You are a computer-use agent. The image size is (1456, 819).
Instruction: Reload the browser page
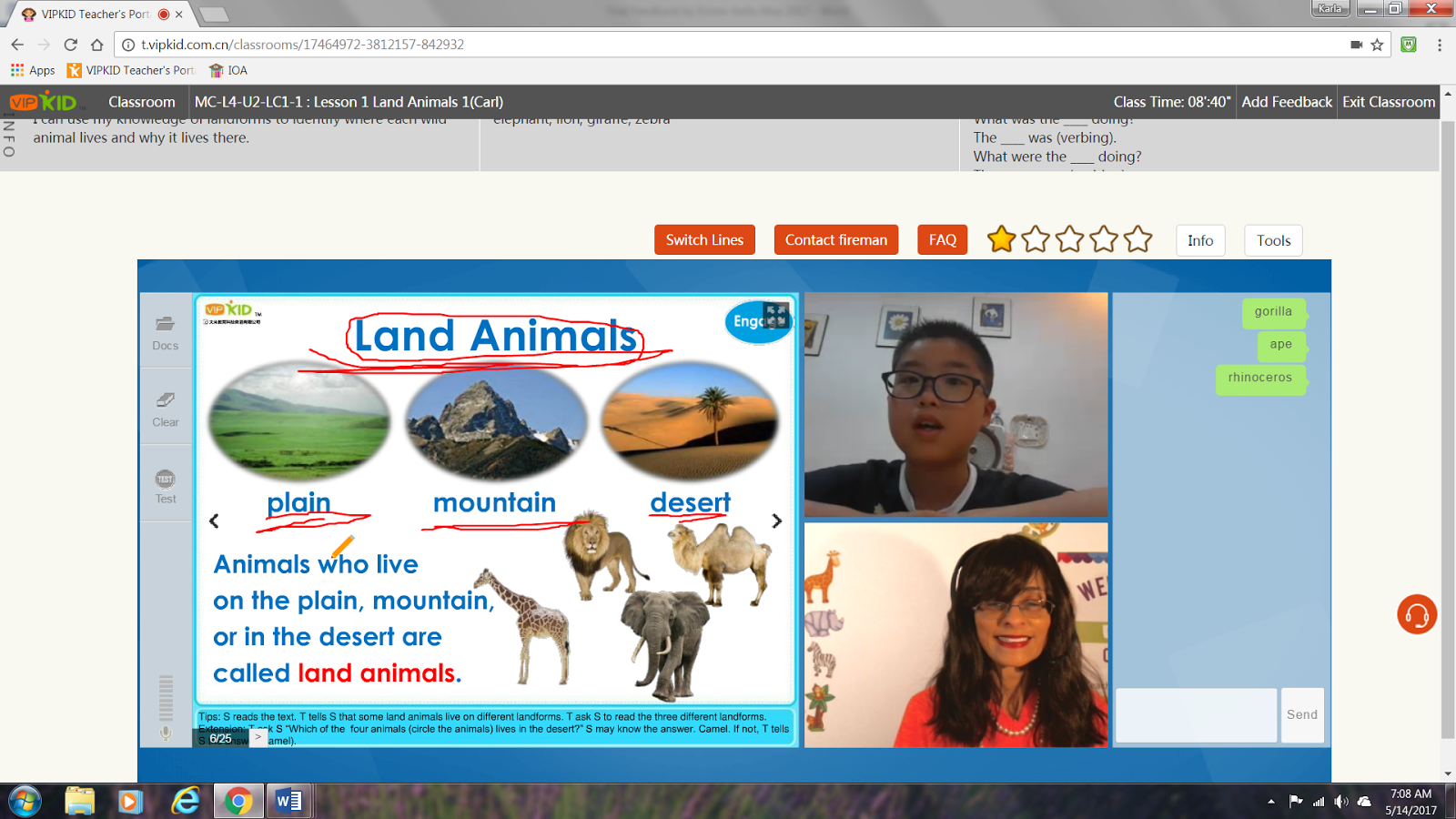coord(70,44)
